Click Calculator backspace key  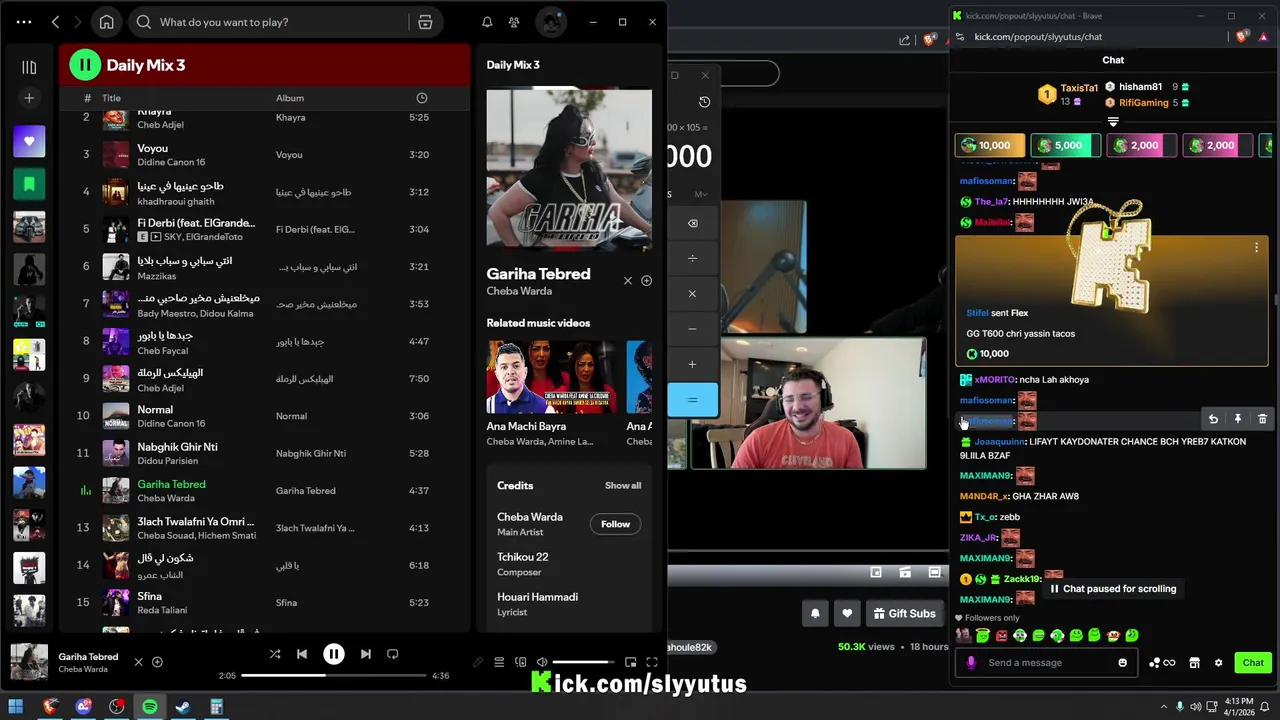click(x=692, y=223)
